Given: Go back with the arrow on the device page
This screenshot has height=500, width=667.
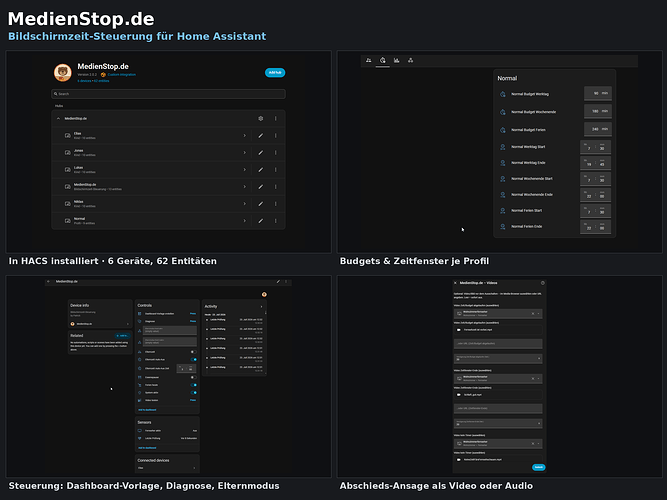Looking at the screenshot, I should click(x=48, y=281).
